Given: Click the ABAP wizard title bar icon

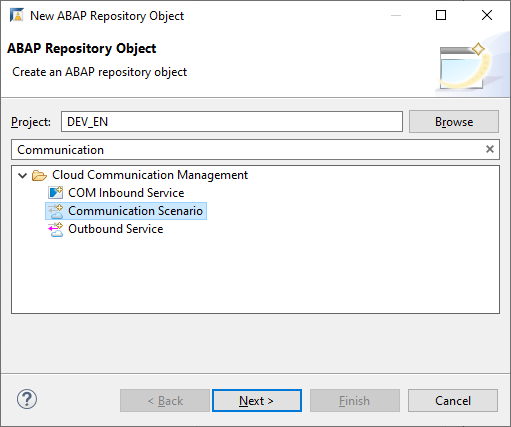Looking at the screenshot, I should pos(16,15).
